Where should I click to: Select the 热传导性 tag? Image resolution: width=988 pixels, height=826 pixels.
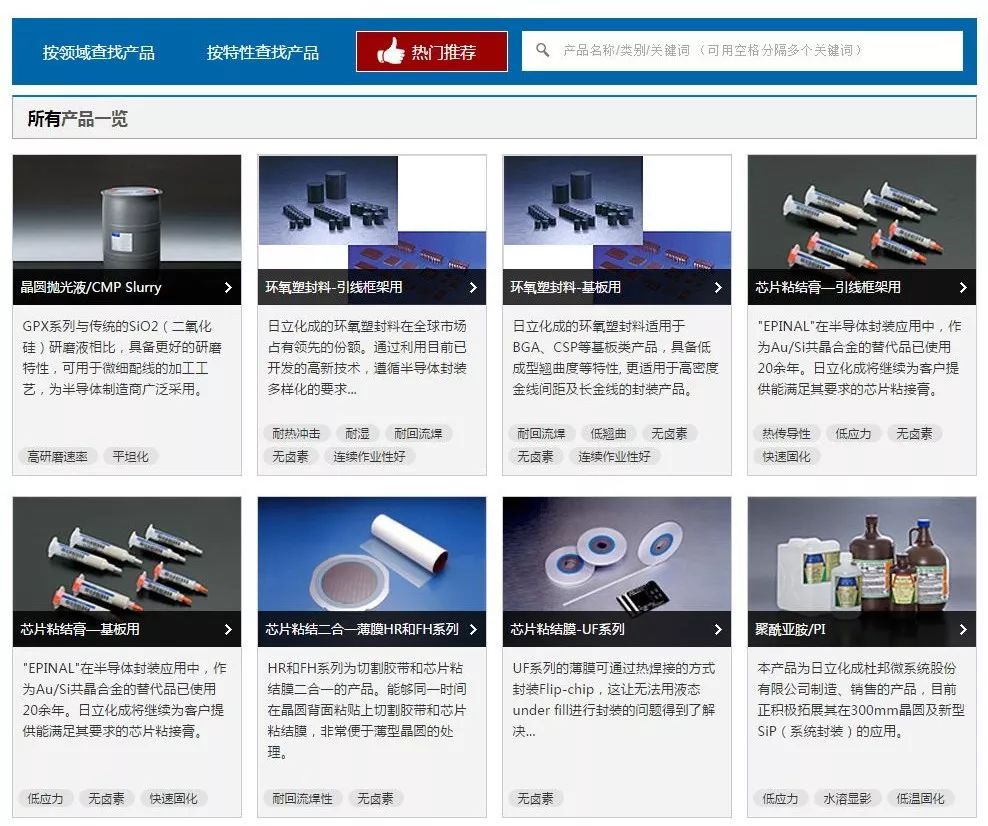[786, 433]
